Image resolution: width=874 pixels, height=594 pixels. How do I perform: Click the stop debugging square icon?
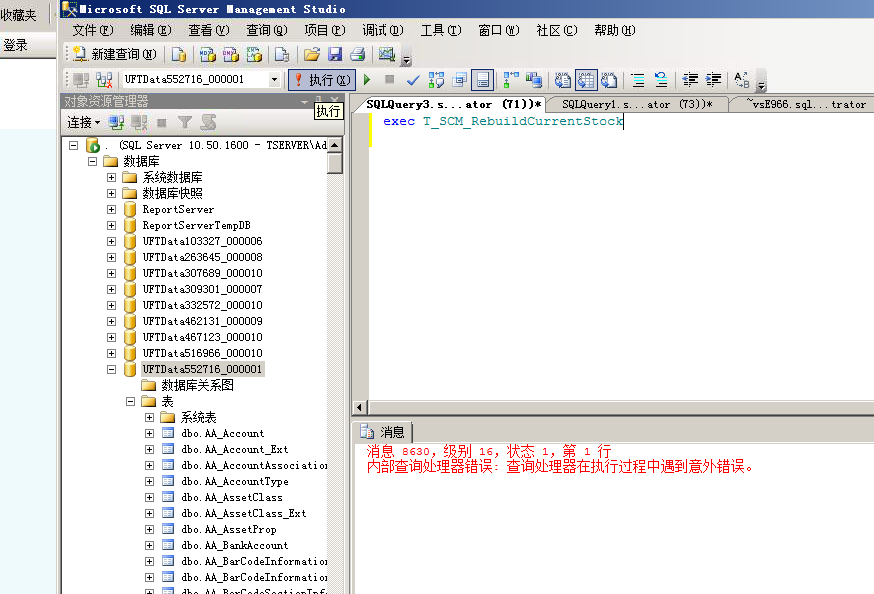[x=390, y=80]
